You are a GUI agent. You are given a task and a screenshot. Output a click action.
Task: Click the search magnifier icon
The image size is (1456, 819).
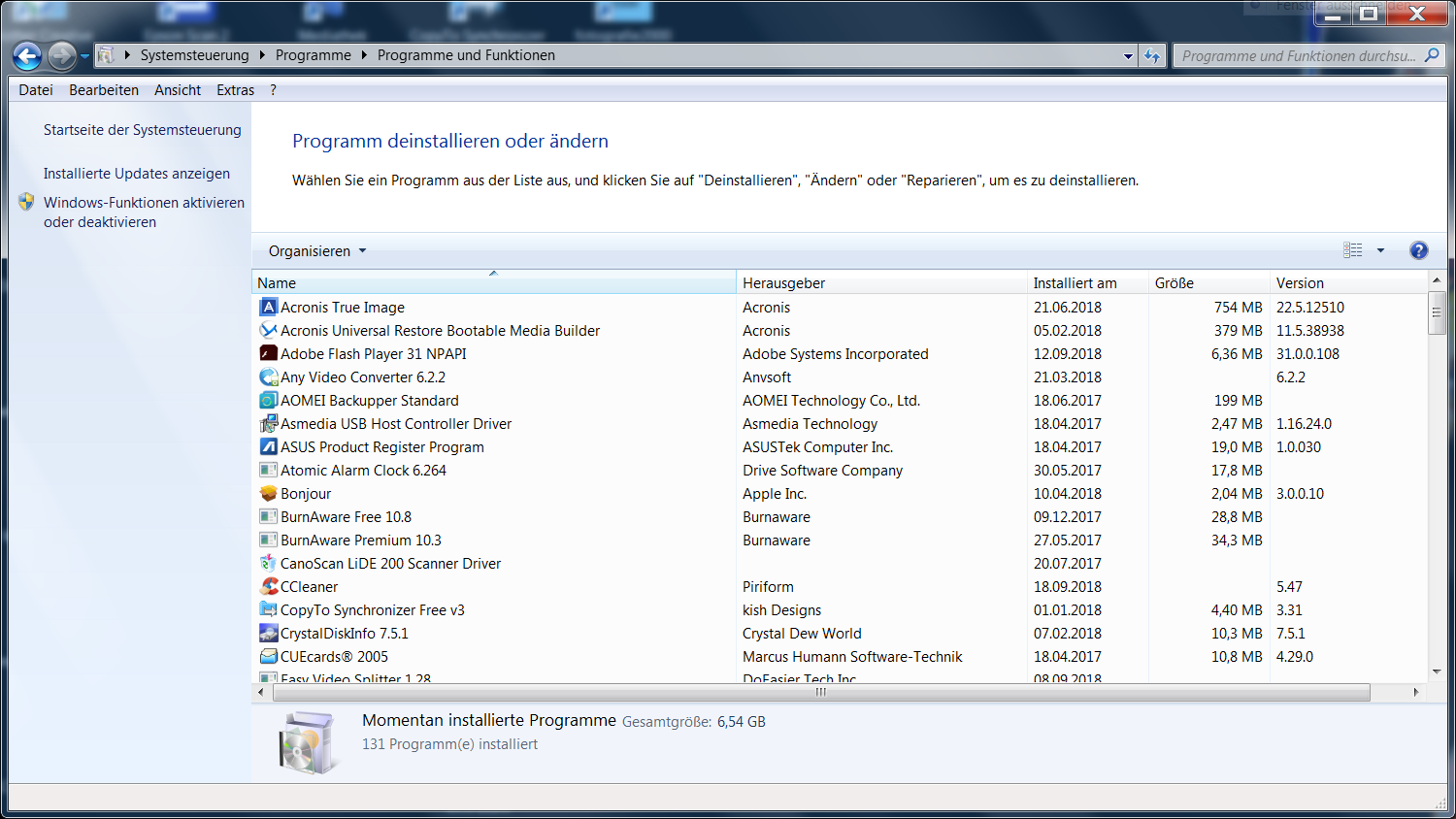[x=1432, y=55]
